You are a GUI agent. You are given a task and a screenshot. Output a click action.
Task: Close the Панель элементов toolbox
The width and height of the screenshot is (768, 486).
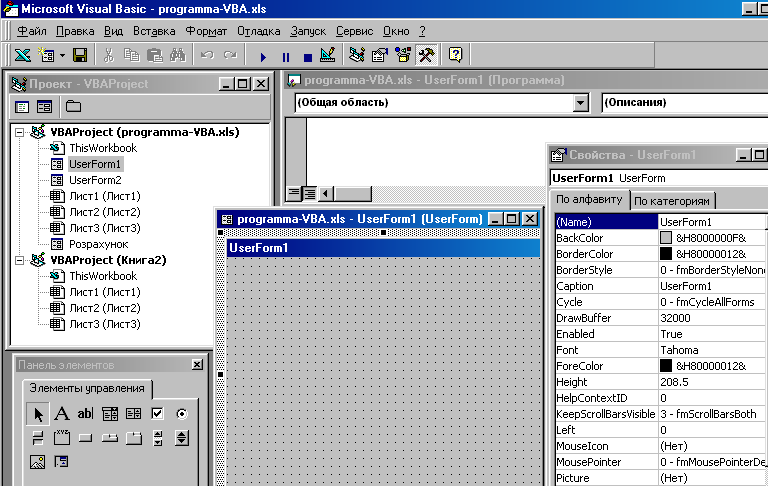(x=197, y=364)
